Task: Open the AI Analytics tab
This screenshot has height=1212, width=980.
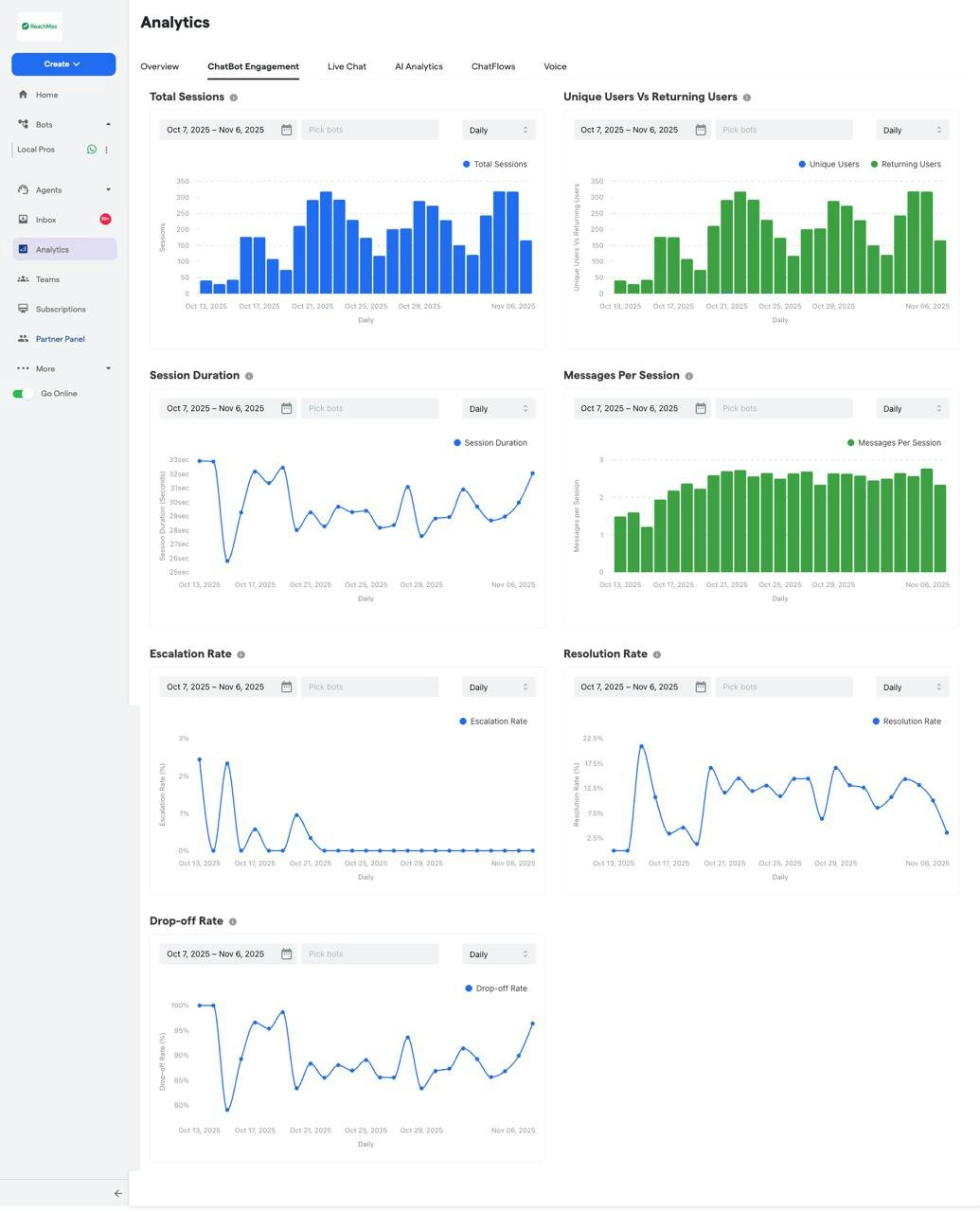Action: click(x=419, y=66)
